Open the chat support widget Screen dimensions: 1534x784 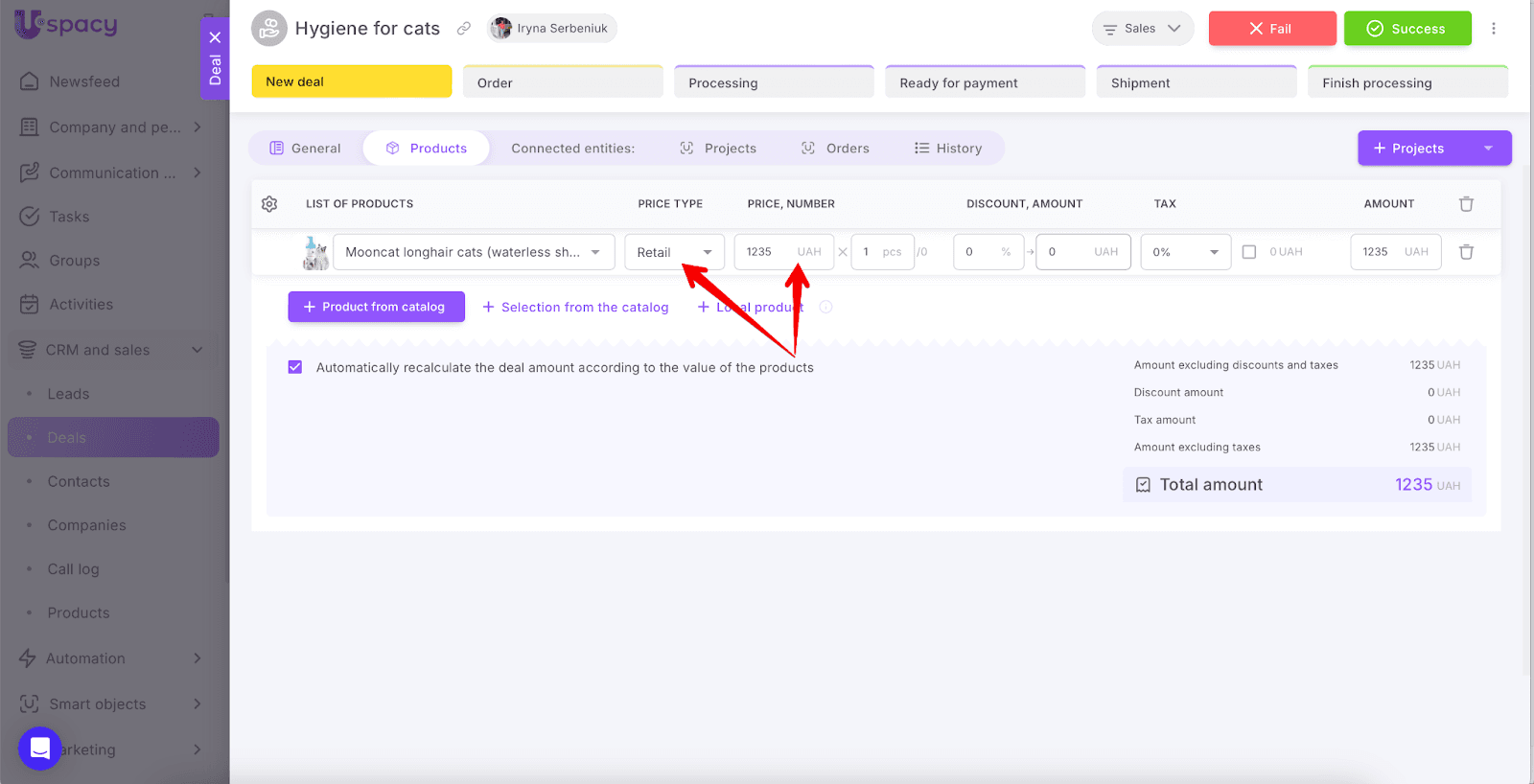pyautogui.click(x=40, y=748)
